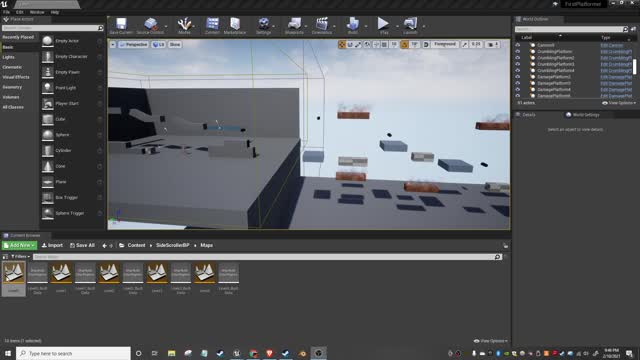
Task: Select the Geometry category
Action: click(12, 87)
